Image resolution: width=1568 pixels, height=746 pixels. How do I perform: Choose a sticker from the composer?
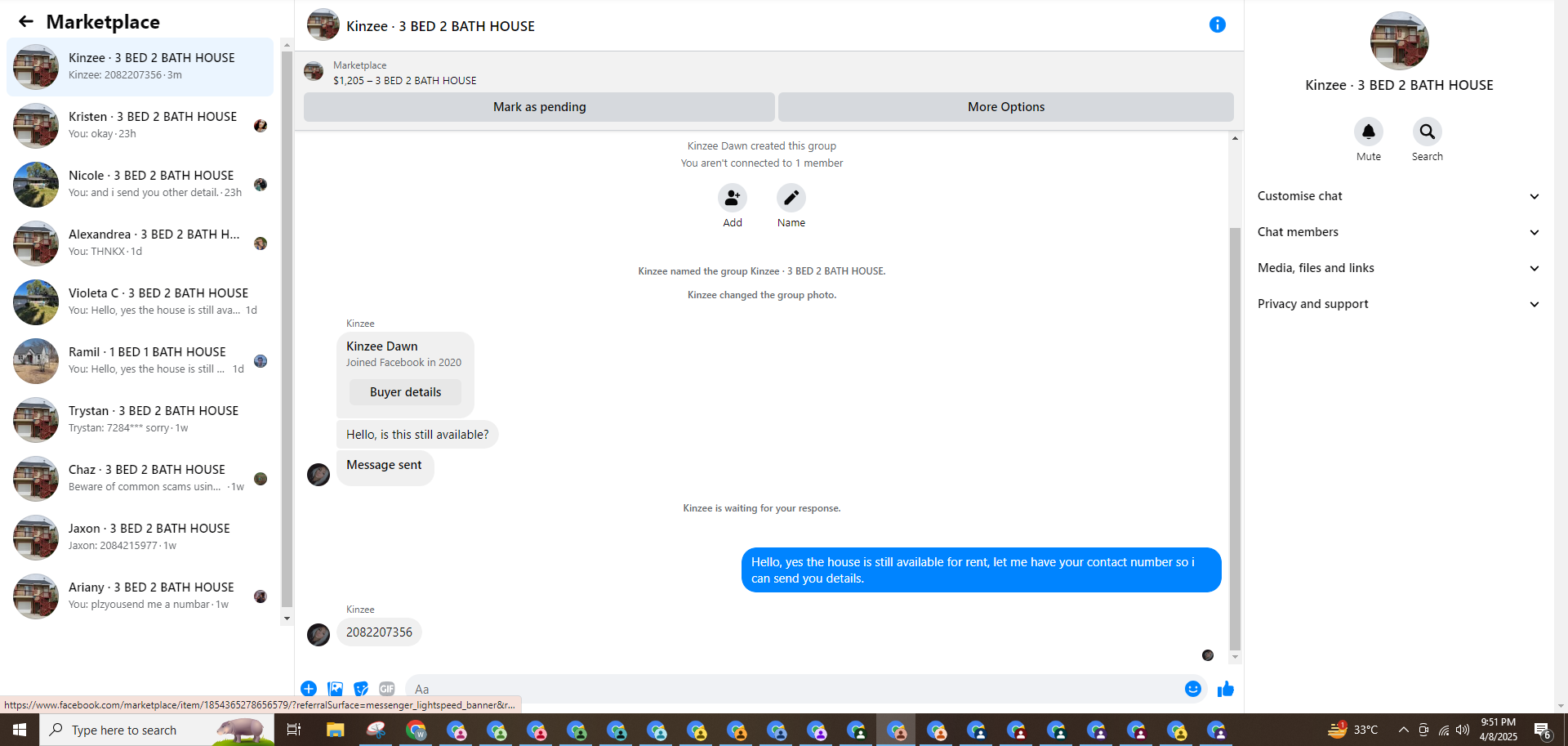(x=361, y=689)
